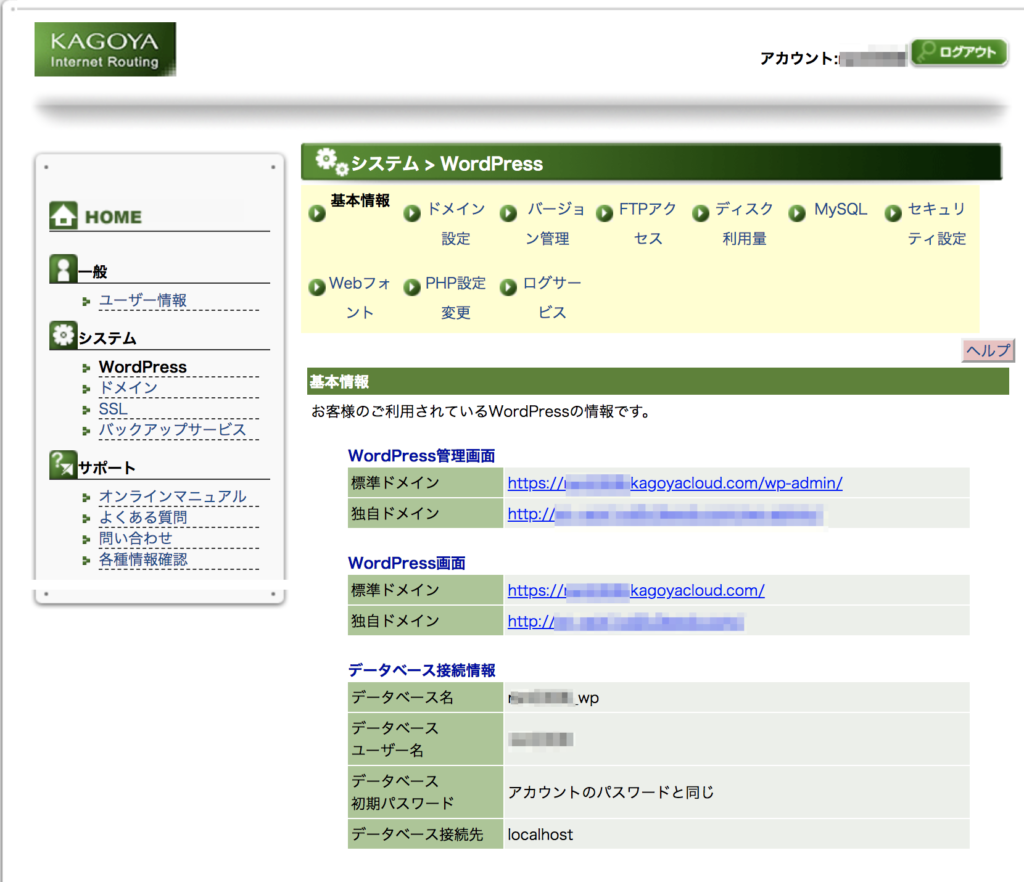Screen dimensions: 1024x882
Task: Click arrow icon beside 基本情報 tab
Action: (317, 213)
